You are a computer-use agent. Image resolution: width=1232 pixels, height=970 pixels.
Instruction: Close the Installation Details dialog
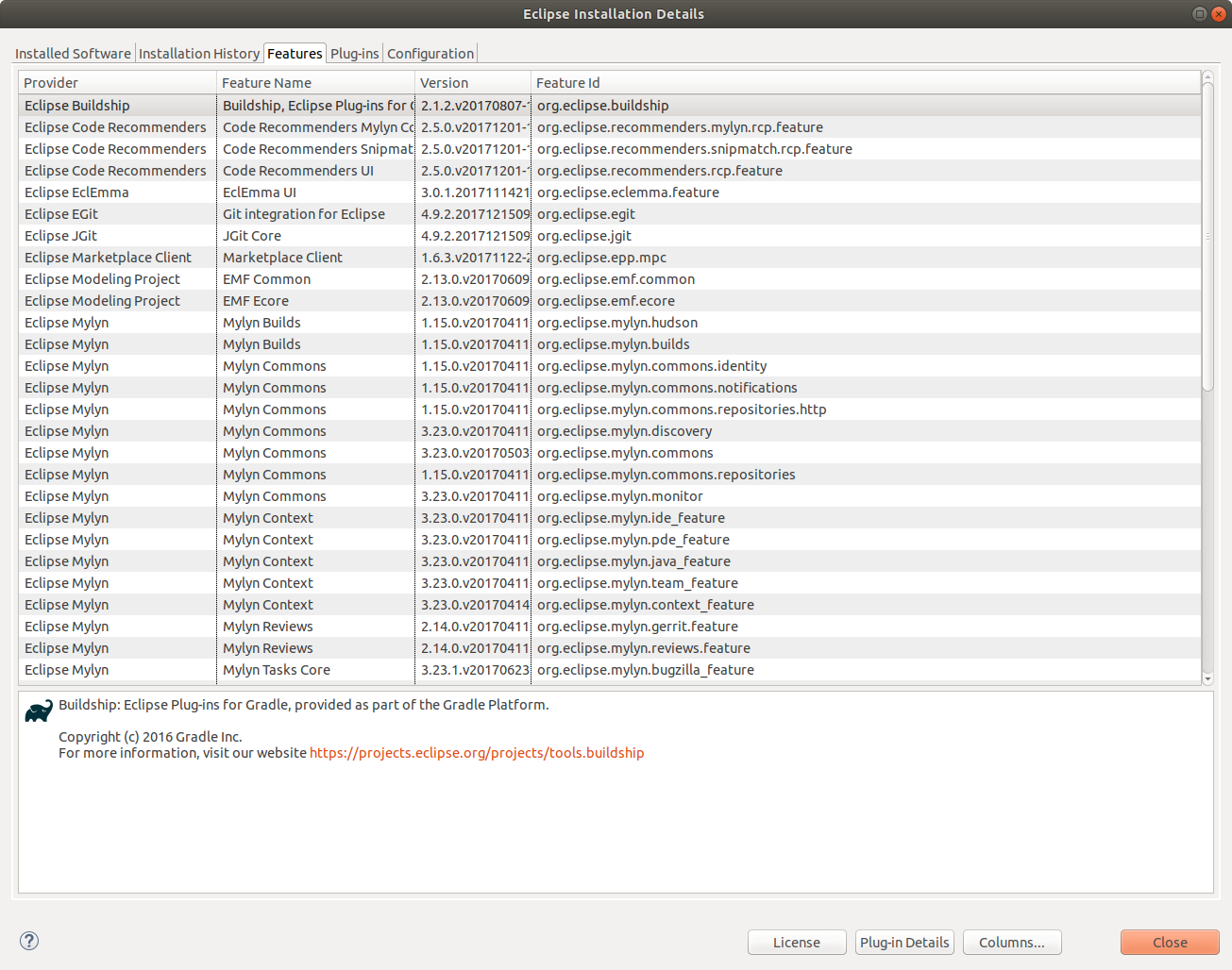click(x=1170, y=943)
